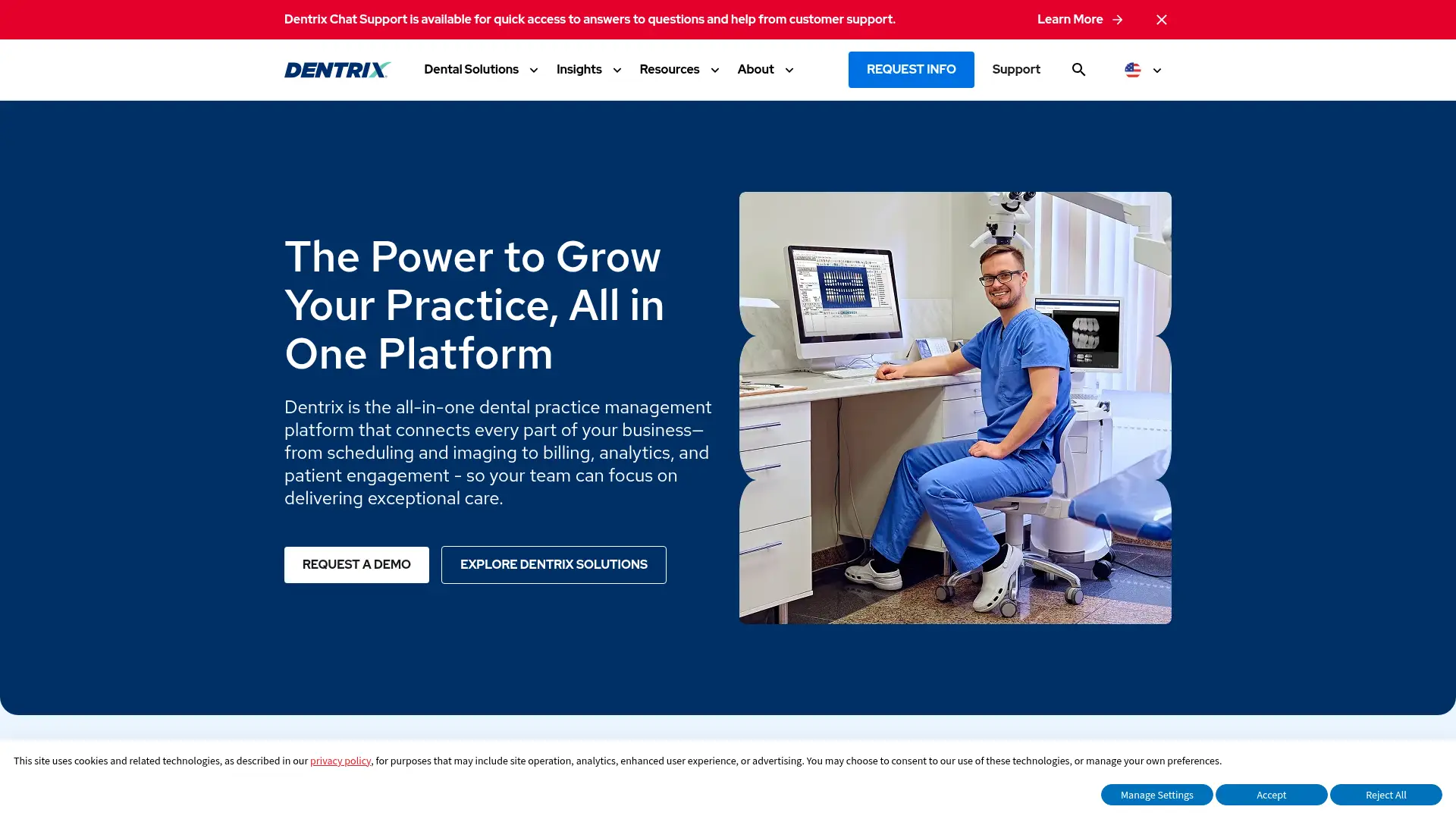Click the Dentrix logo

[337, 70]
